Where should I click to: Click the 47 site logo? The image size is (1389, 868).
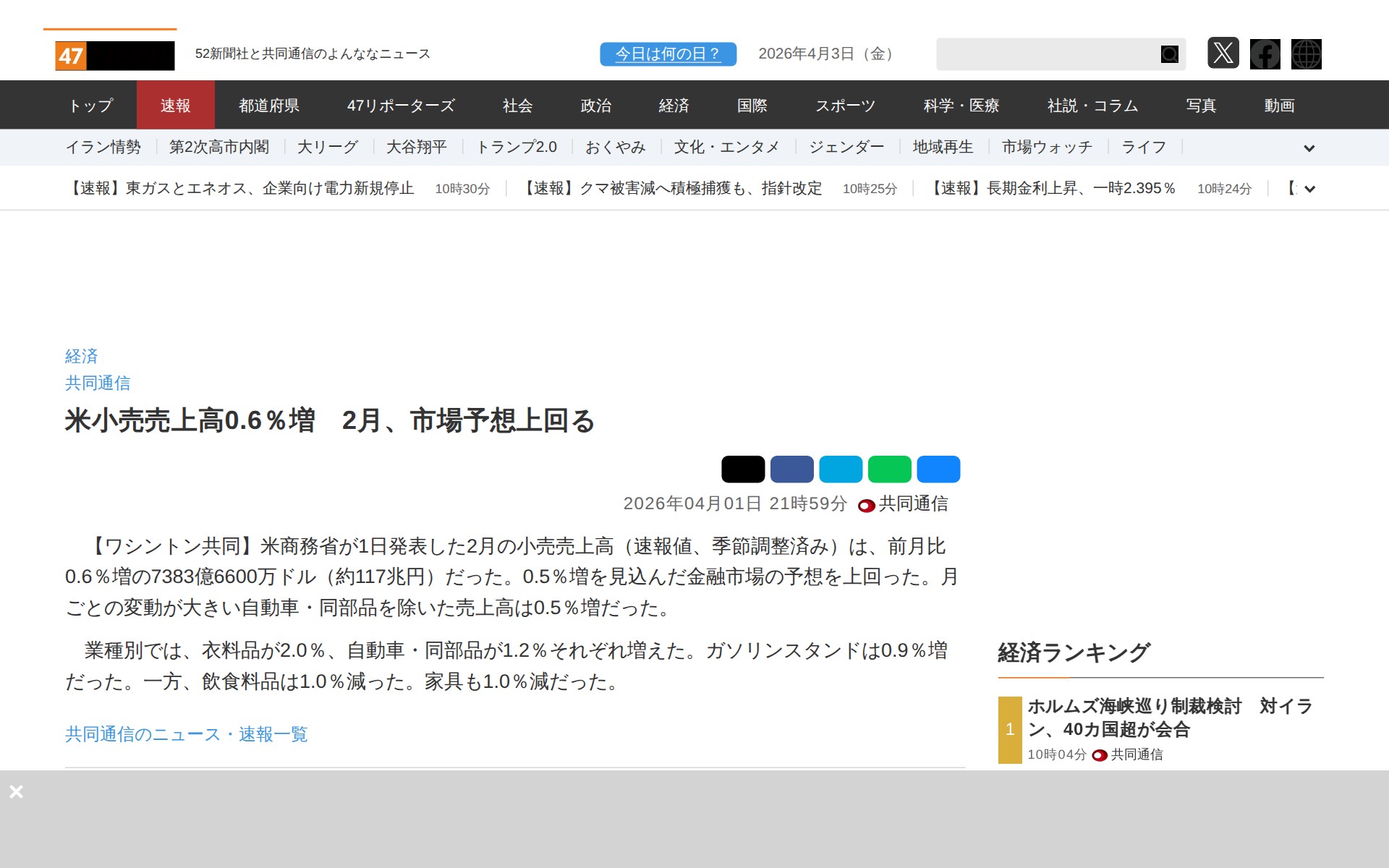[114, 55]
